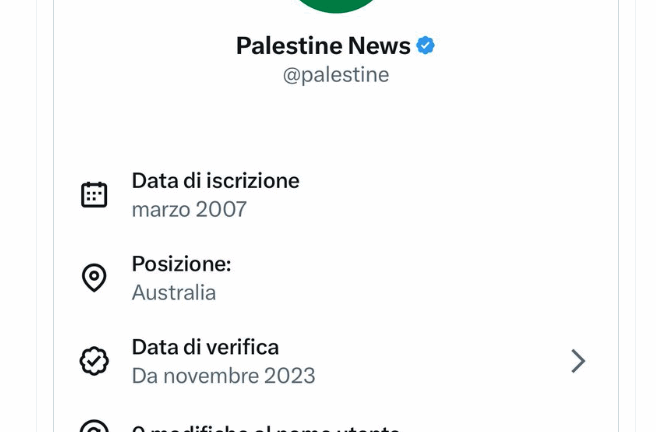Click the verification badge outline icon
This screenshot has width=656, height=432.
tap(94, 361)
